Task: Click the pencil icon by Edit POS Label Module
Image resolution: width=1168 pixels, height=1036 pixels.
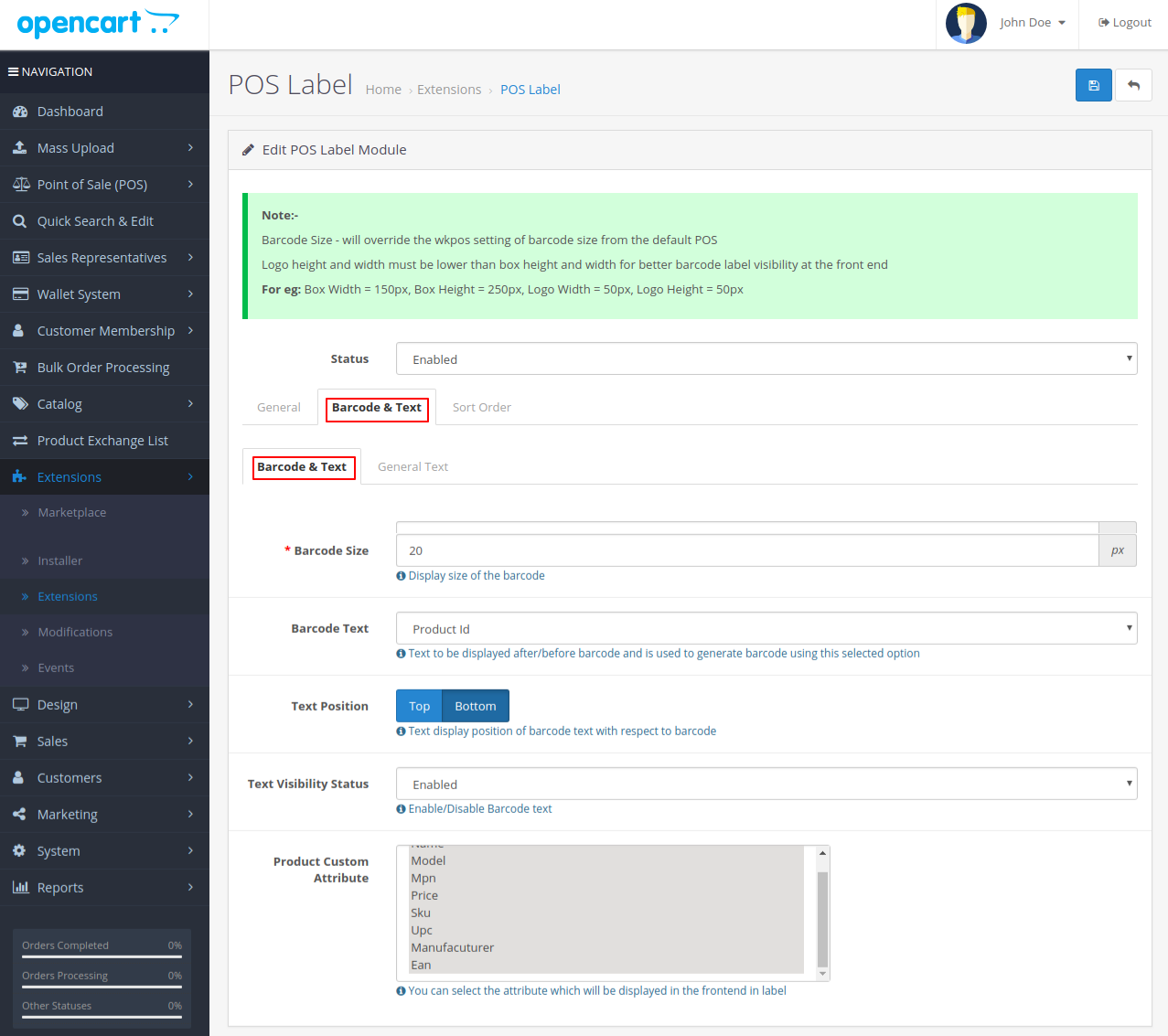Action: 248,150
